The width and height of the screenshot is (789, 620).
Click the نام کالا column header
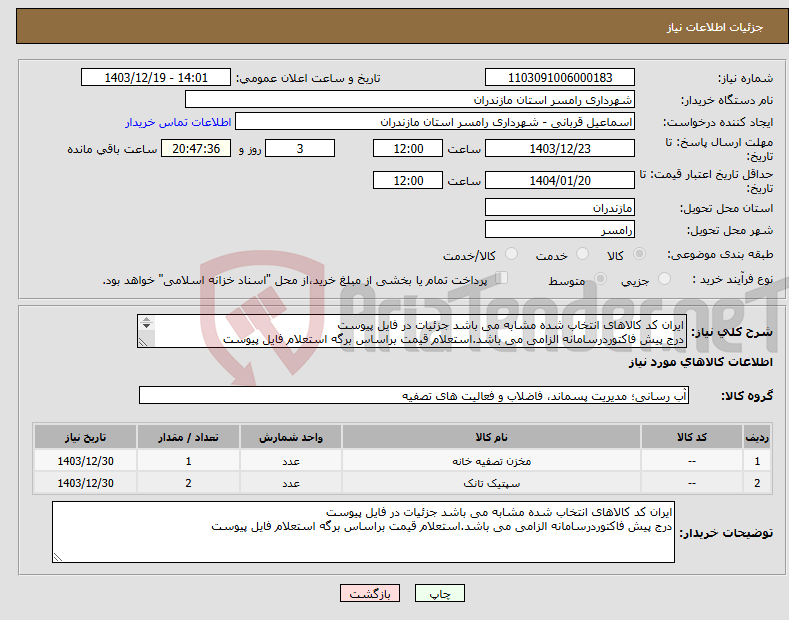point(491,437)
